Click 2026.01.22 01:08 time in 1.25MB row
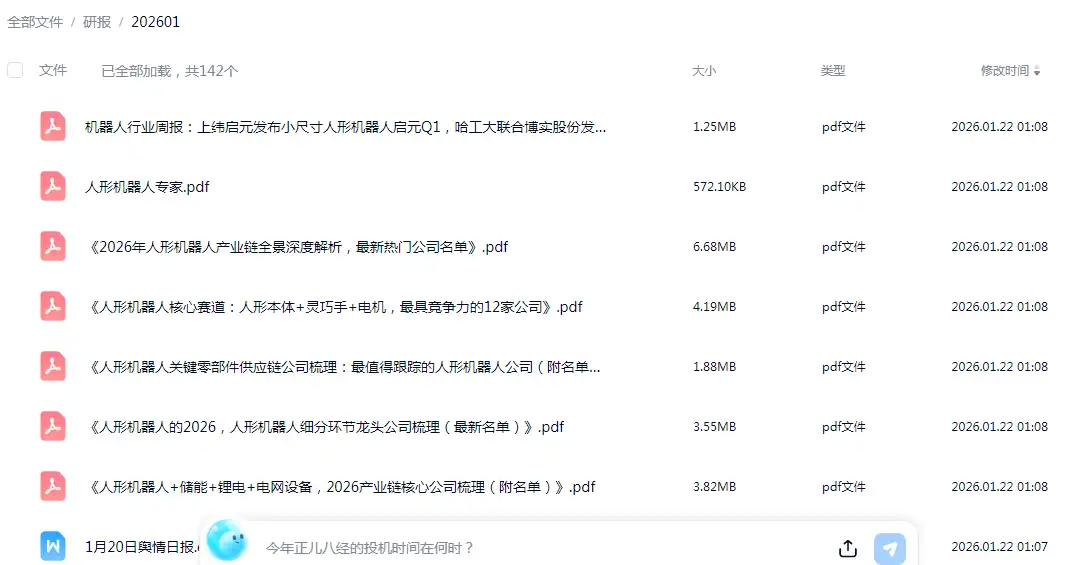 point(999,127)
